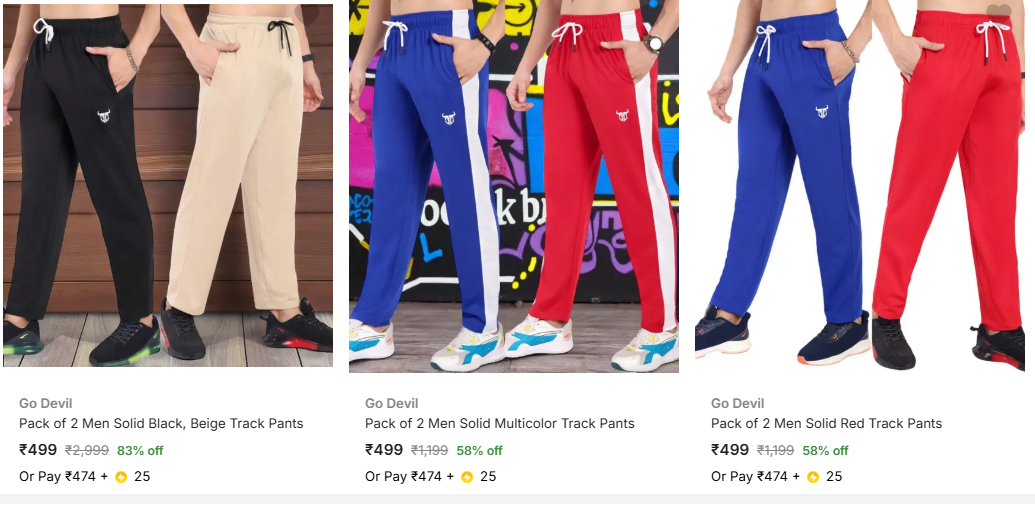This screenshot has width=1035, height=506.
Task: Click SuperCoin icon under Red track pants
Action: [x=813, y=477]
